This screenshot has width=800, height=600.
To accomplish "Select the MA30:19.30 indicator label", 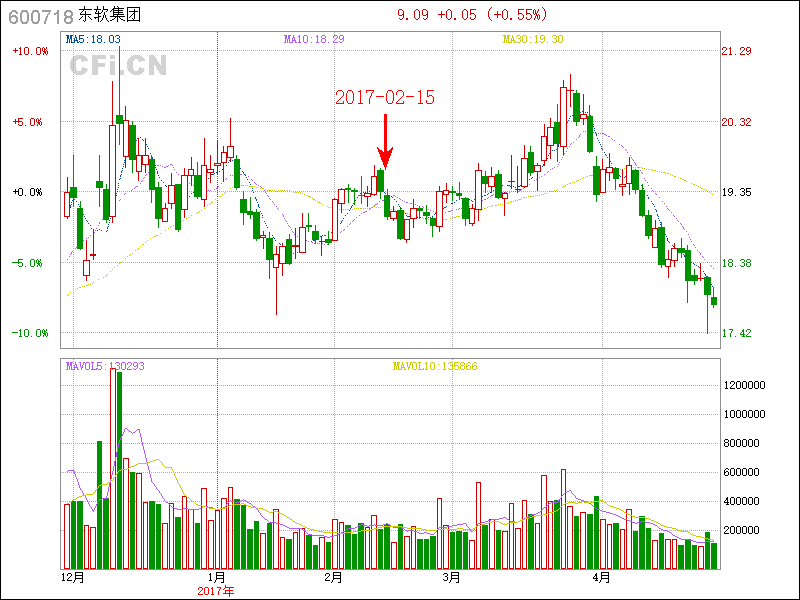I will click(x=533, y=39).
